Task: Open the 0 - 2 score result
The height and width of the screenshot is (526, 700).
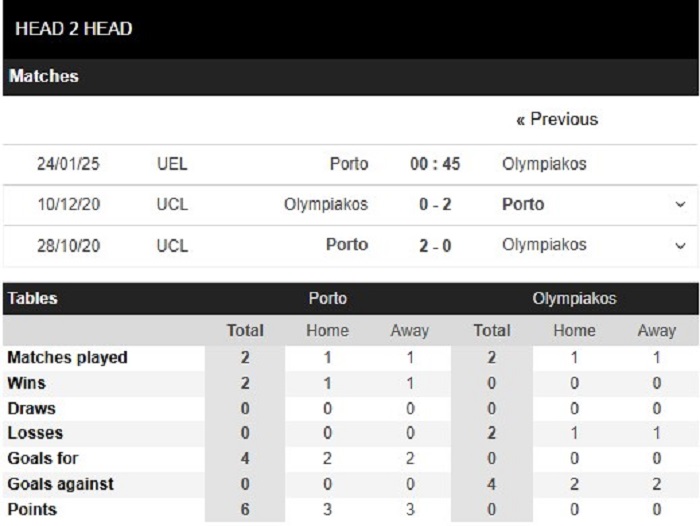Action: click(435, 205)
